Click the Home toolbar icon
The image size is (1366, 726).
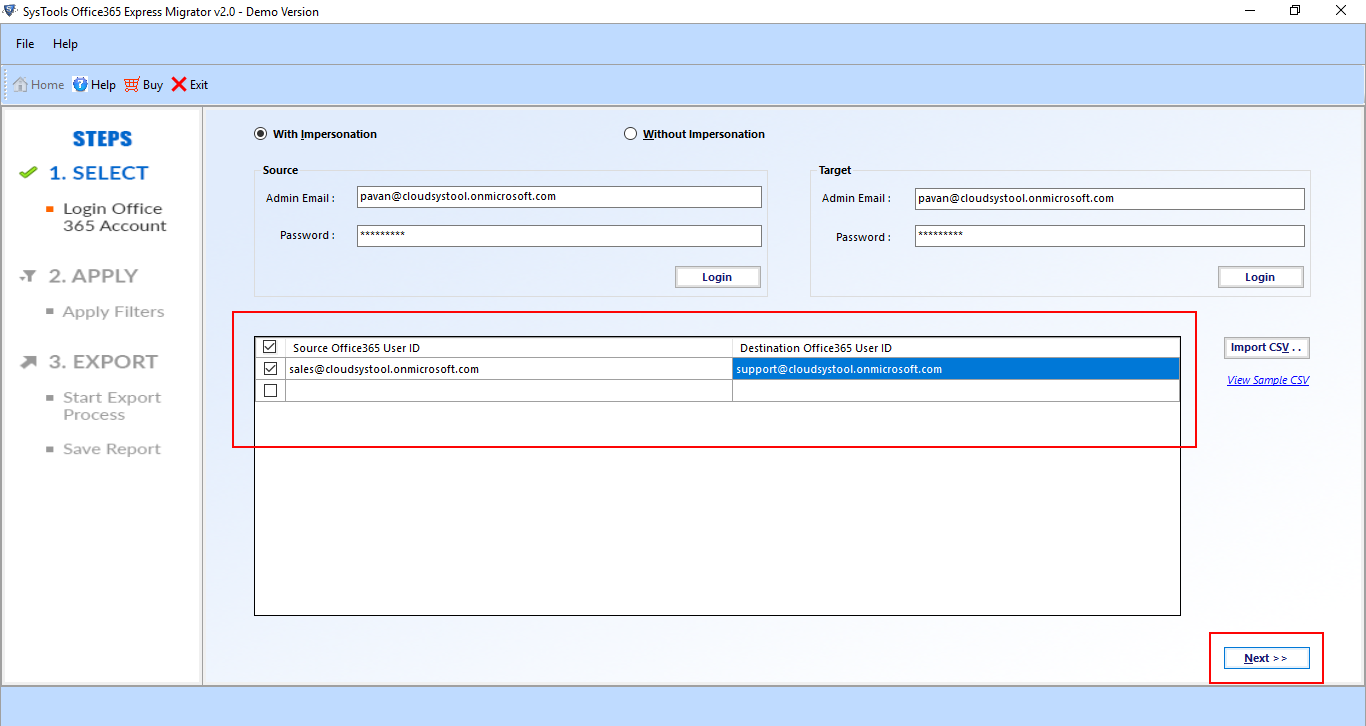coord(20,85)
